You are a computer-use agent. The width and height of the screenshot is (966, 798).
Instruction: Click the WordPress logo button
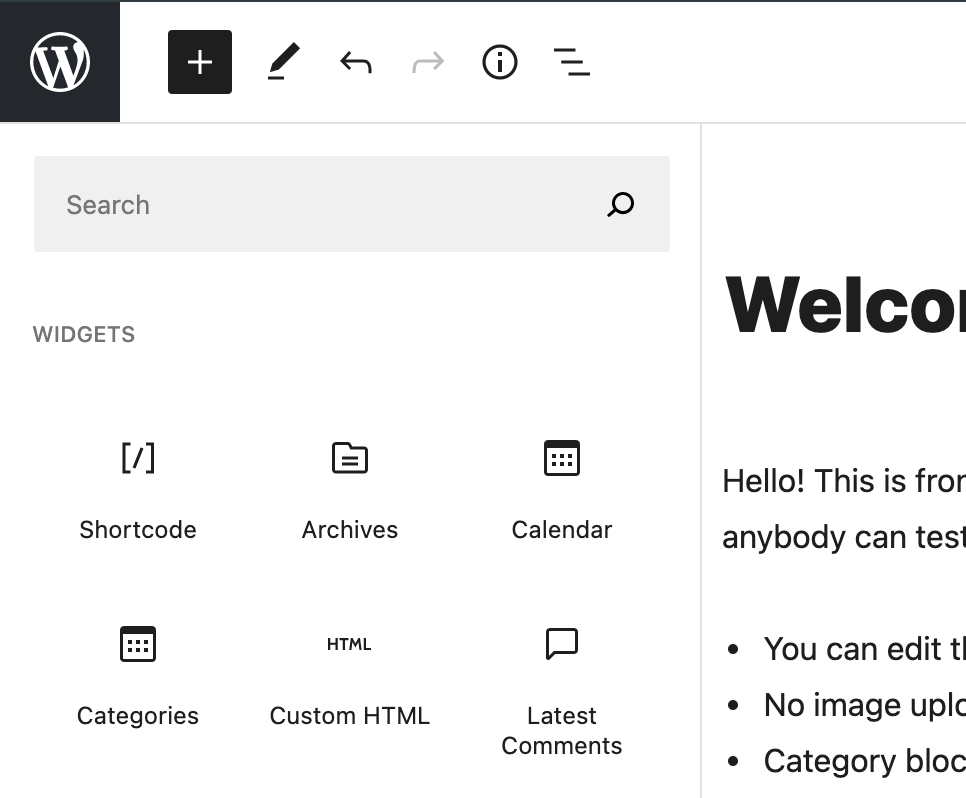tap(60, 62)
